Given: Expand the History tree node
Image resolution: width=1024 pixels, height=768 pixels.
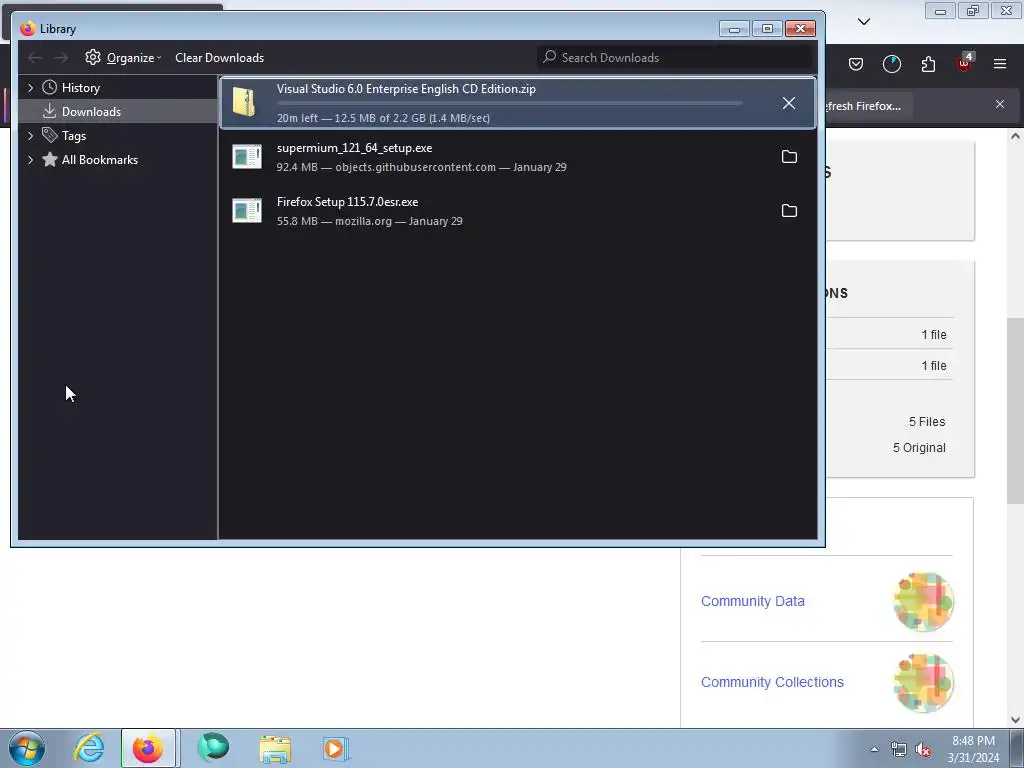Looking at the screenshot, I should click(30, 88).
